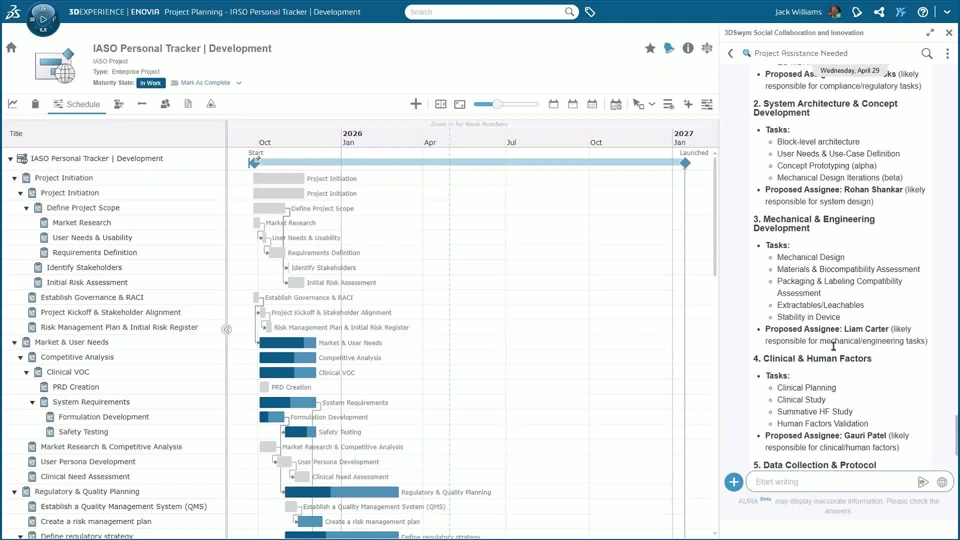Go to the home icon
This screenshot has width=960, height=540.
point(11,48)
